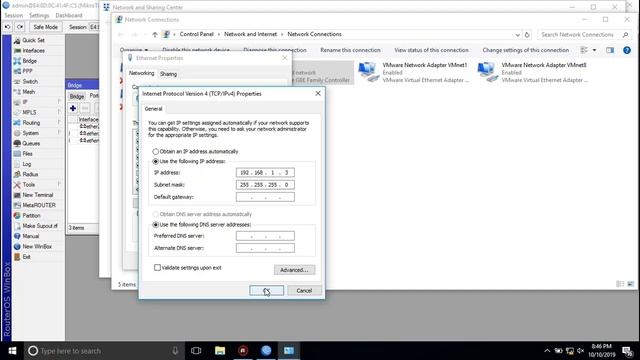Click Search Network Connections box

tap(584, 35)
